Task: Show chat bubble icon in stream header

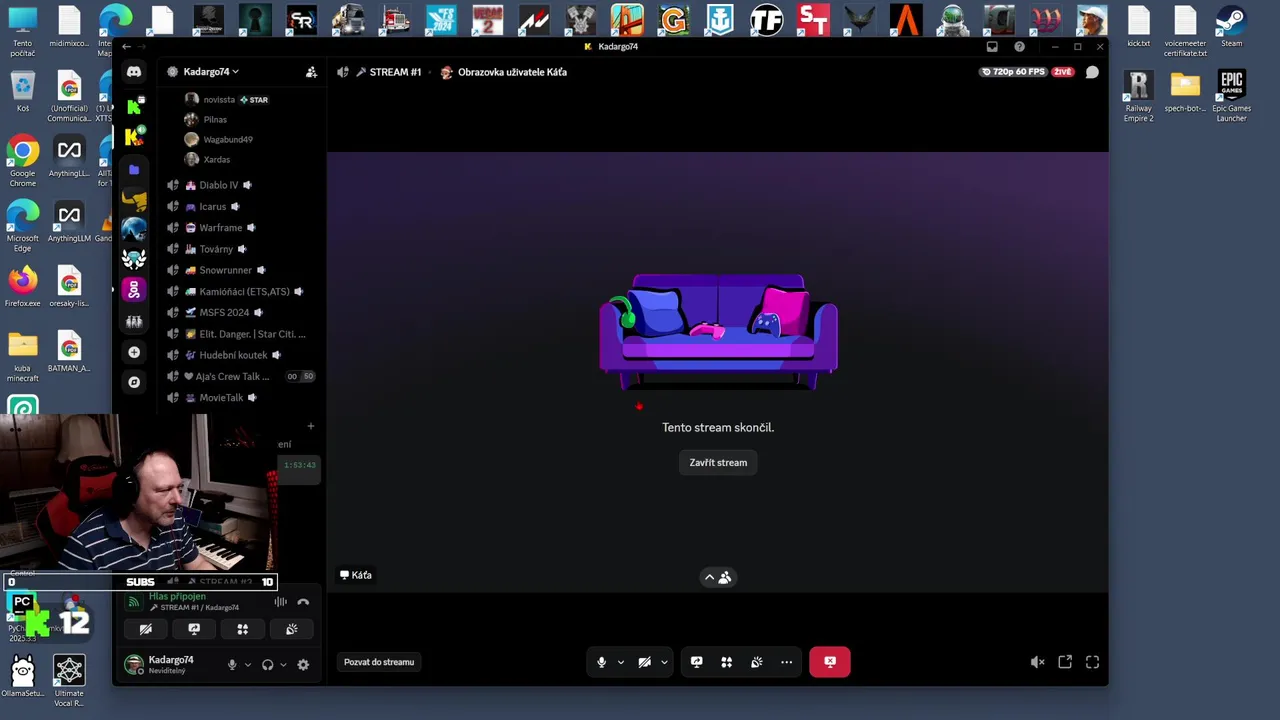Action: click(1092, 72)
